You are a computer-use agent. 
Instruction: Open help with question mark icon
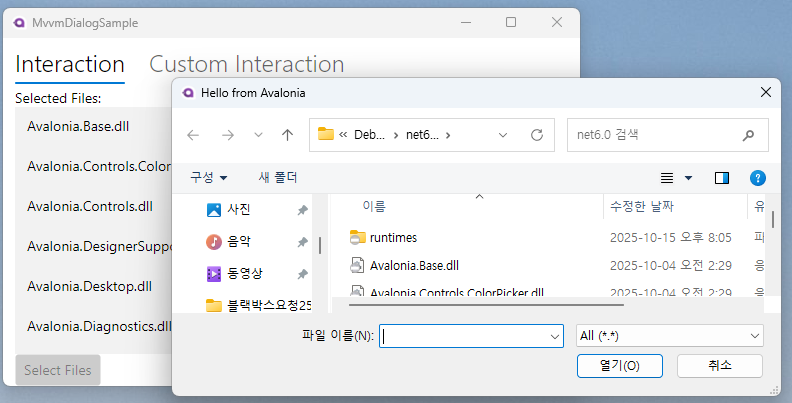click(757, 178)
